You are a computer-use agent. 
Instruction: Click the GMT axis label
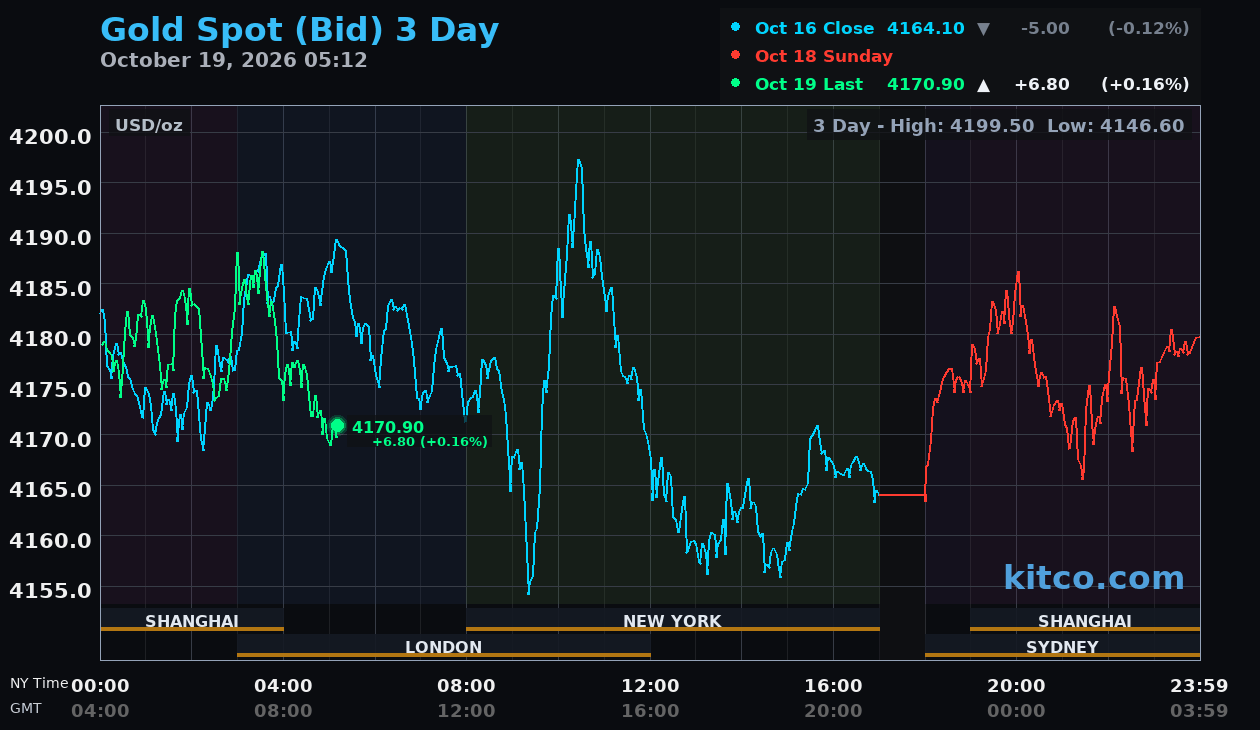coord(26,708)
